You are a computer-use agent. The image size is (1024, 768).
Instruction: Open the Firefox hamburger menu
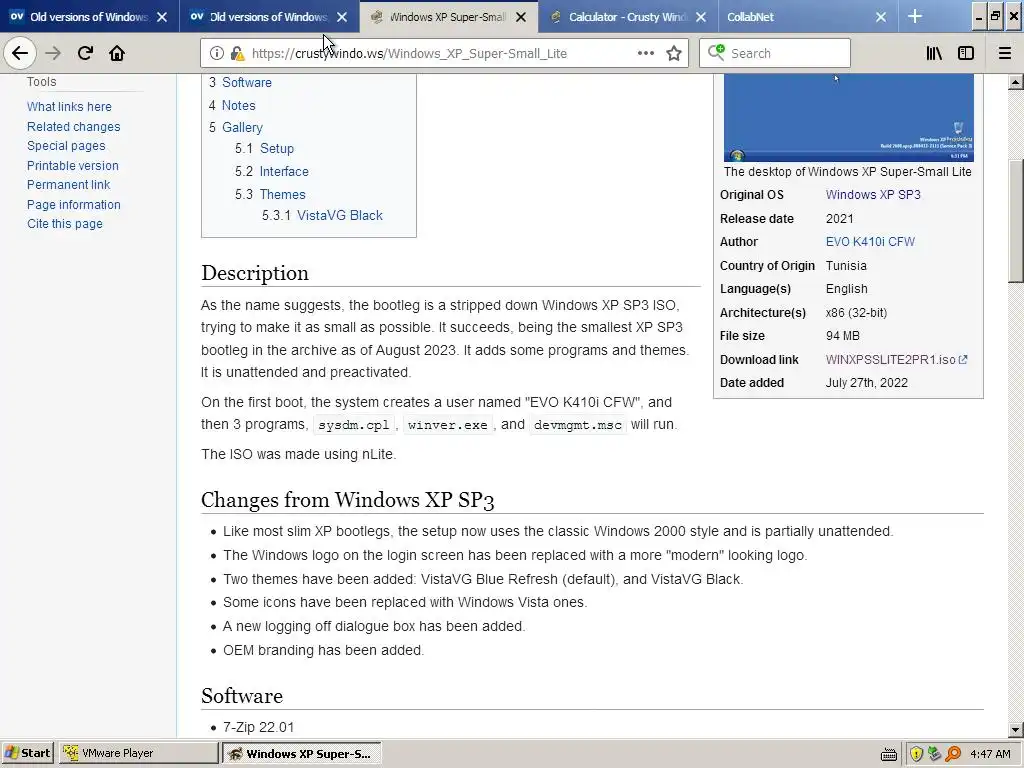click(1005, 54)
